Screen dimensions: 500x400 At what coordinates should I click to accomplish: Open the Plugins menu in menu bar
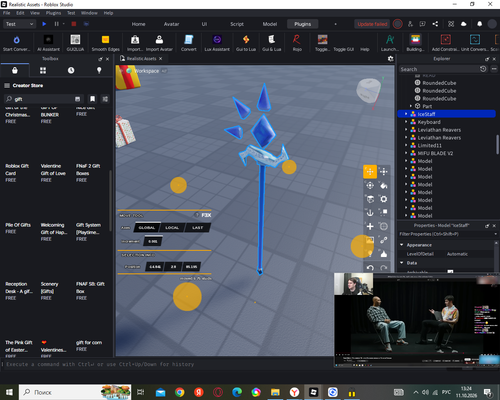tap(53, 13)
